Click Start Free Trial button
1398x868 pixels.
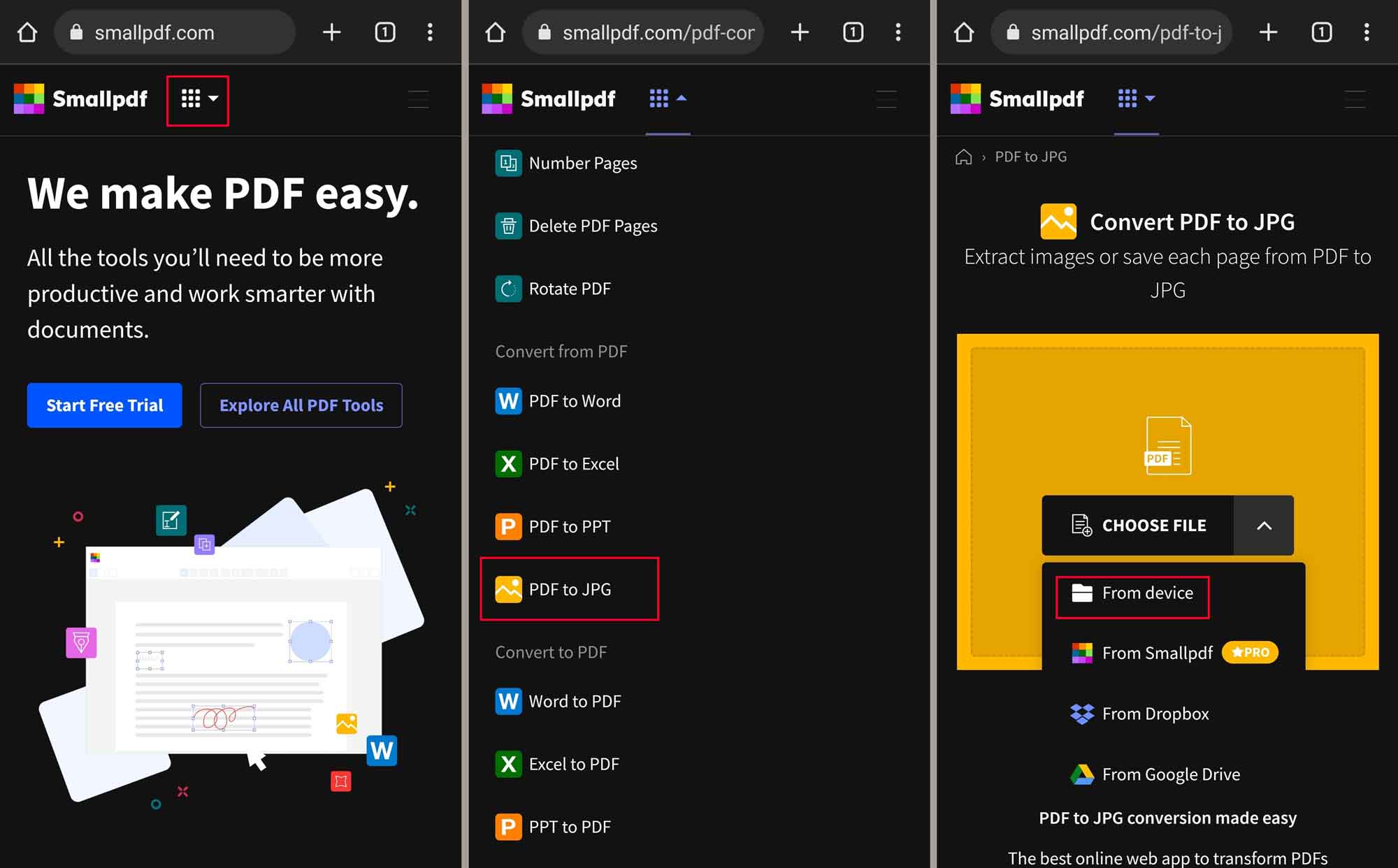point(105,405)
